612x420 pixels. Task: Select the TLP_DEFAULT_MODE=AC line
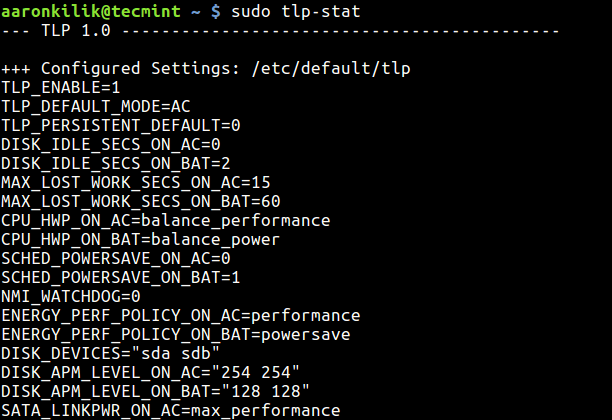coord(96,107)
